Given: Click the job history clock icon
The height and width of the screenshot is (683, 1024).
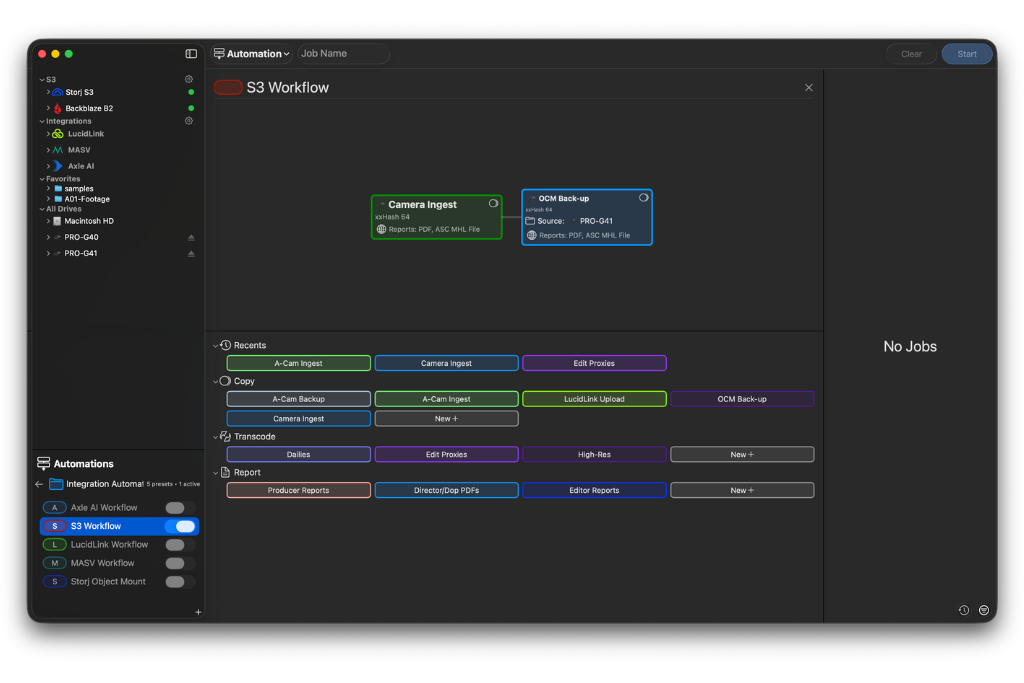Looking at the screenshot, I should [x=963, y=610].
